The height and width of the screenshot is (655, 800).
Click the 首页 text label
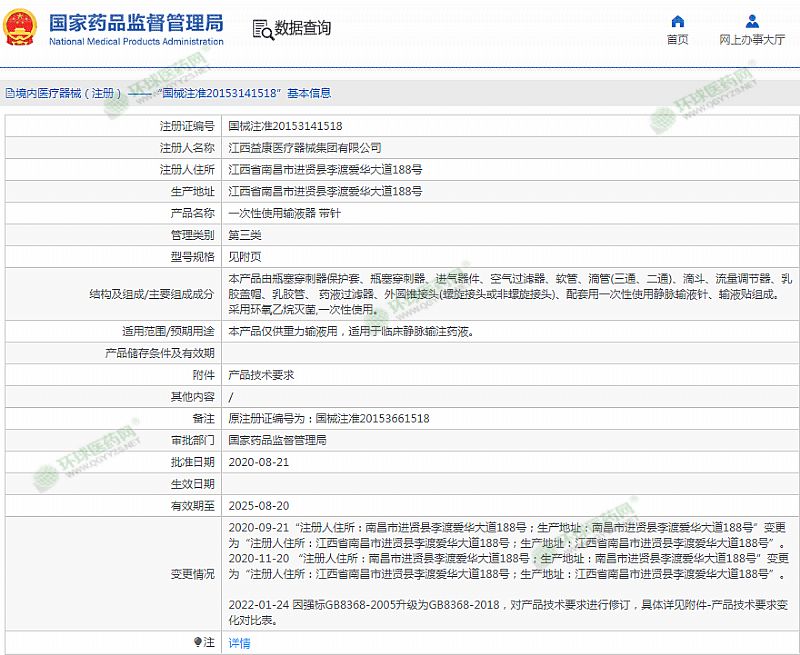(677, 40)
